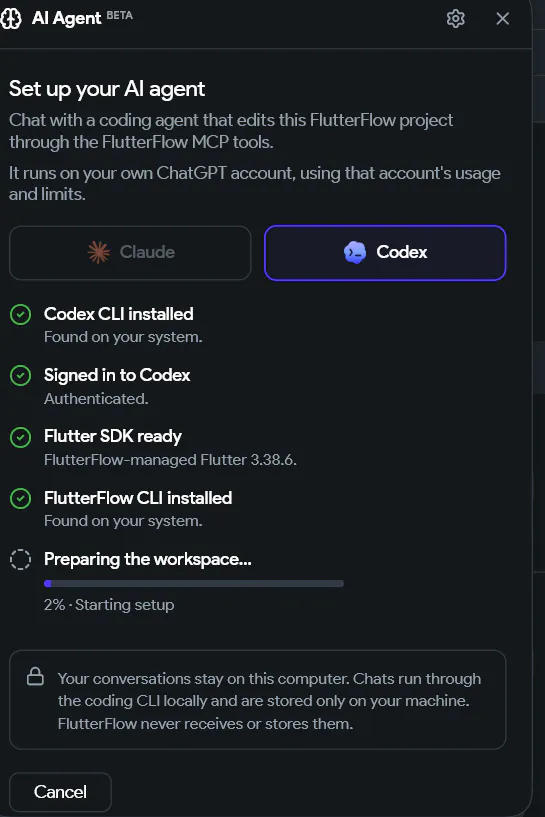Click the AI Agent brain logo

pyautogui.click(x=10, y=18)
